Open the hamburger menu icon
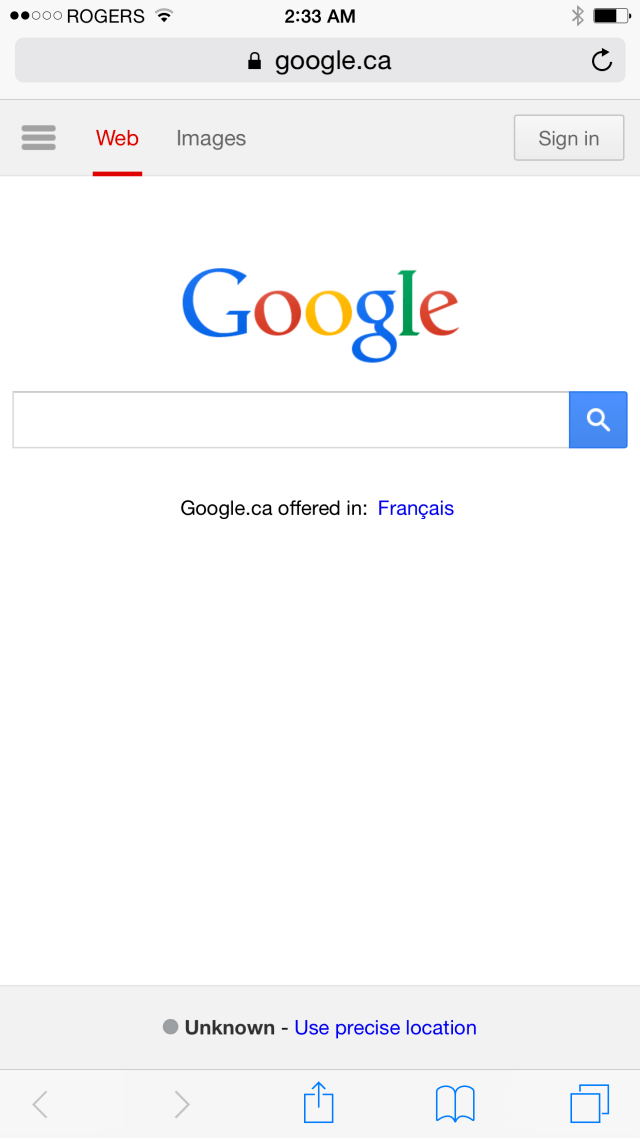The height and width of the screenshot is (1138, 640). [x=38, y=137]
